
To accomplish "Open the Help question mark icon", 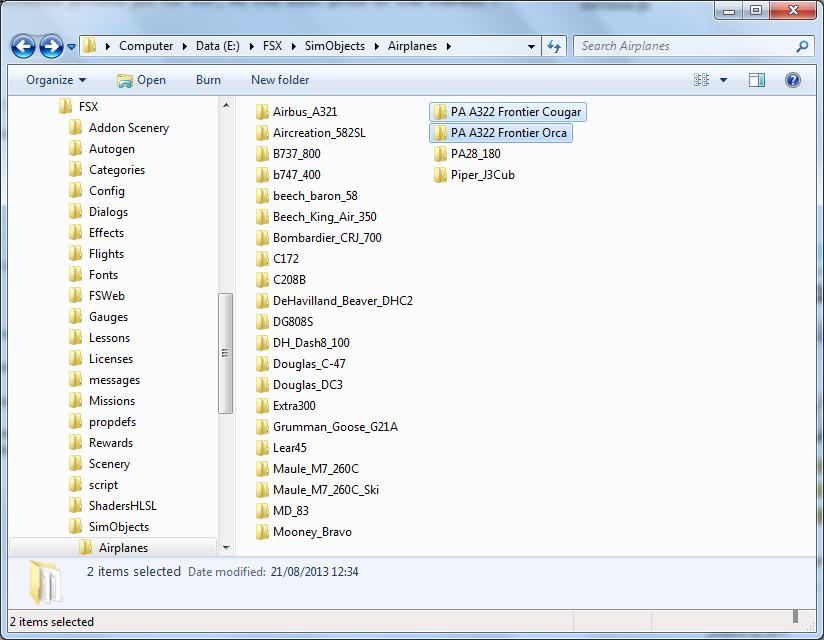I will point(793,80).
